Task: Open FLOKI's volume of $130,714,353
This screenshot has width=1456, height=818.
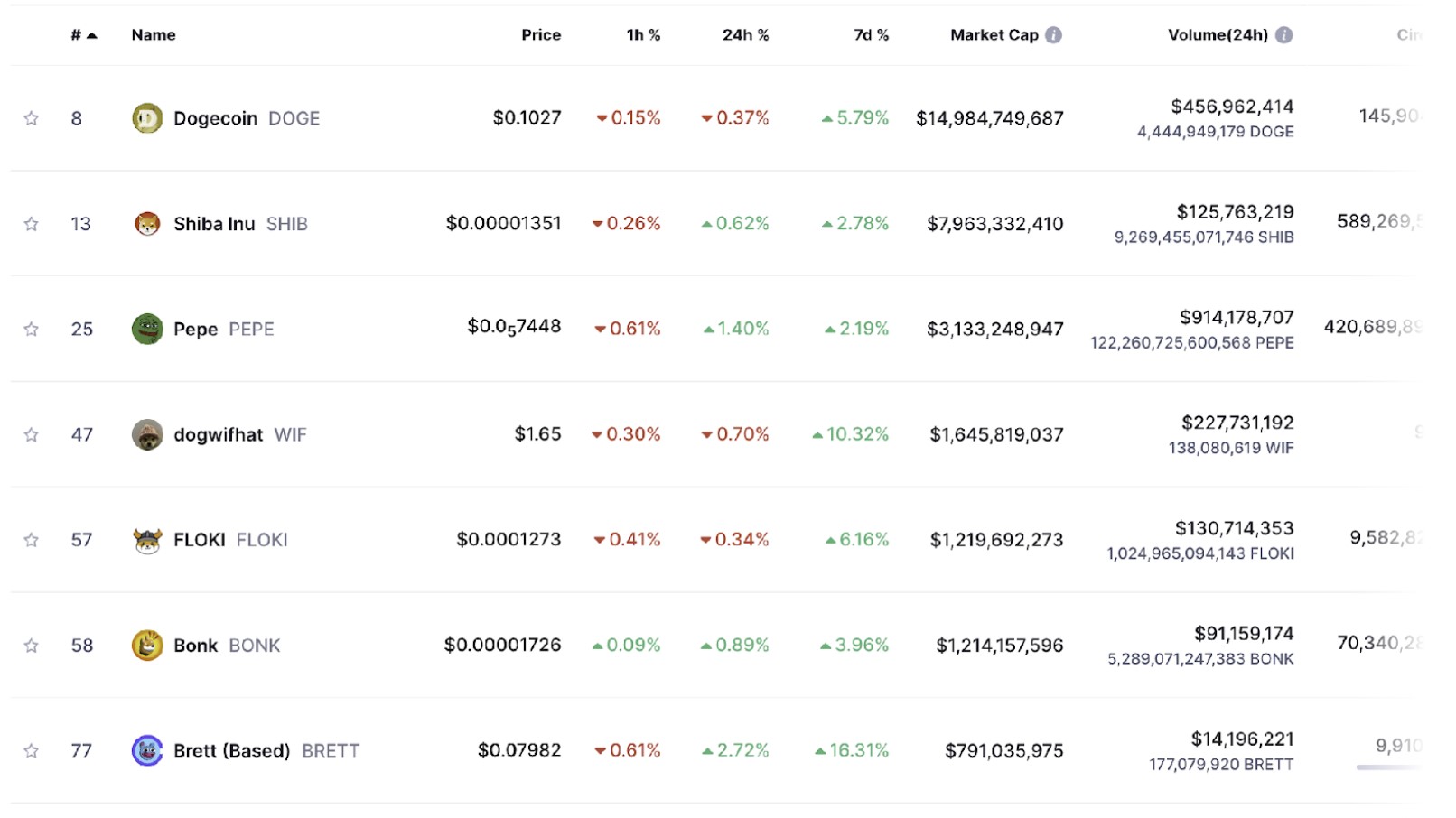Action: (1234, 528)
